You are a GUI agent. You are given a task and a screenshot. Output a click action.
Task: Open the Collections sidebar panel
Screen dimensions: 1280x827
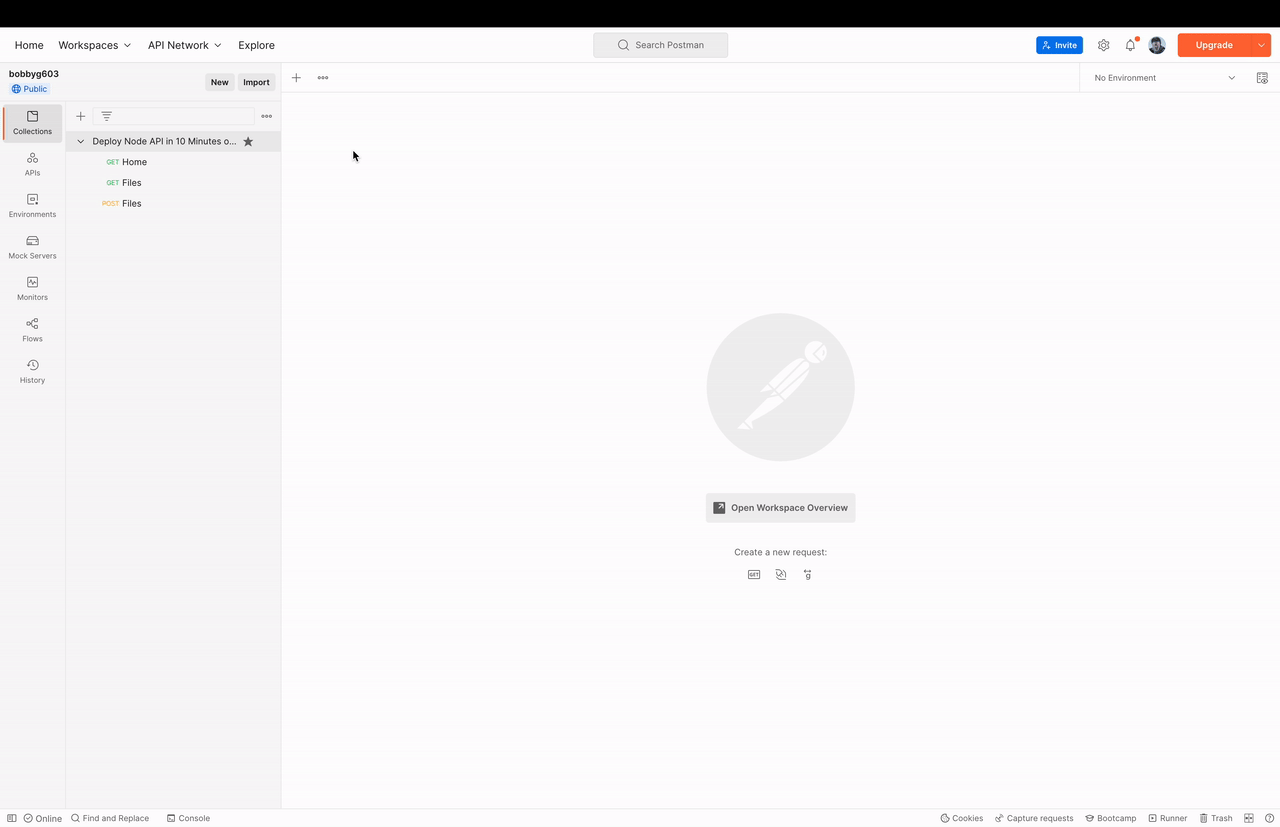pos(32,122)
